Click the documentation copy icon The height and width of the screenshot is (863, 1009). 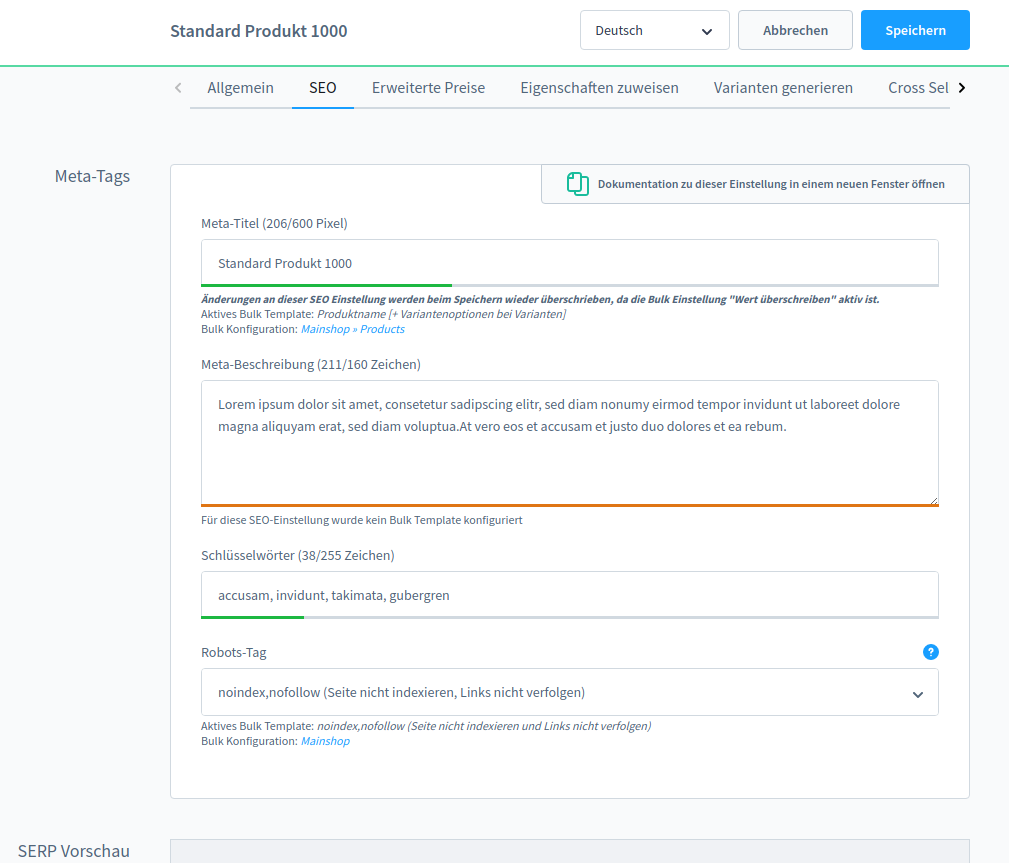(x=577, y=184)
